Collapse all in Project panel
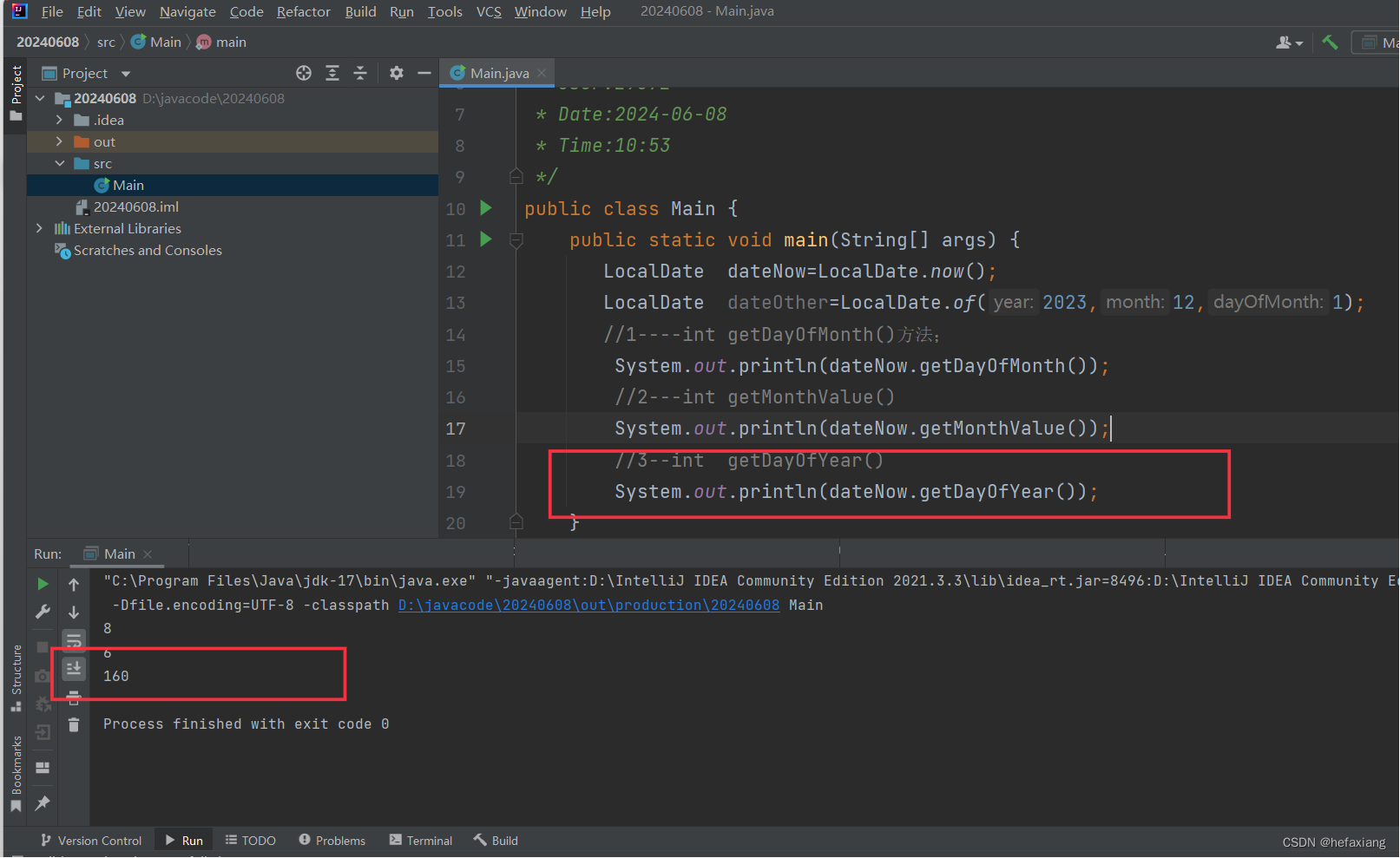 (x=360, y=73)
